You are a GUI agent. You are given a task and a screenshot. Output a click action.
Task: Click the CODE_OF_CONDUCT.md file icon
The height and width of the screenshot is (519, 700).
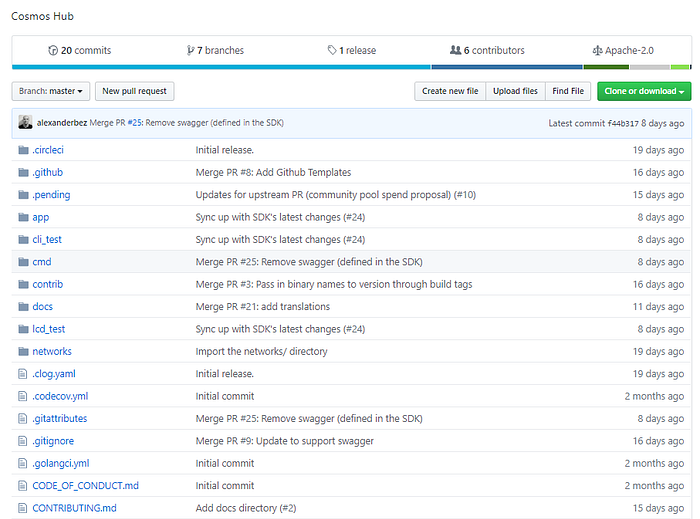coord(22,486)
